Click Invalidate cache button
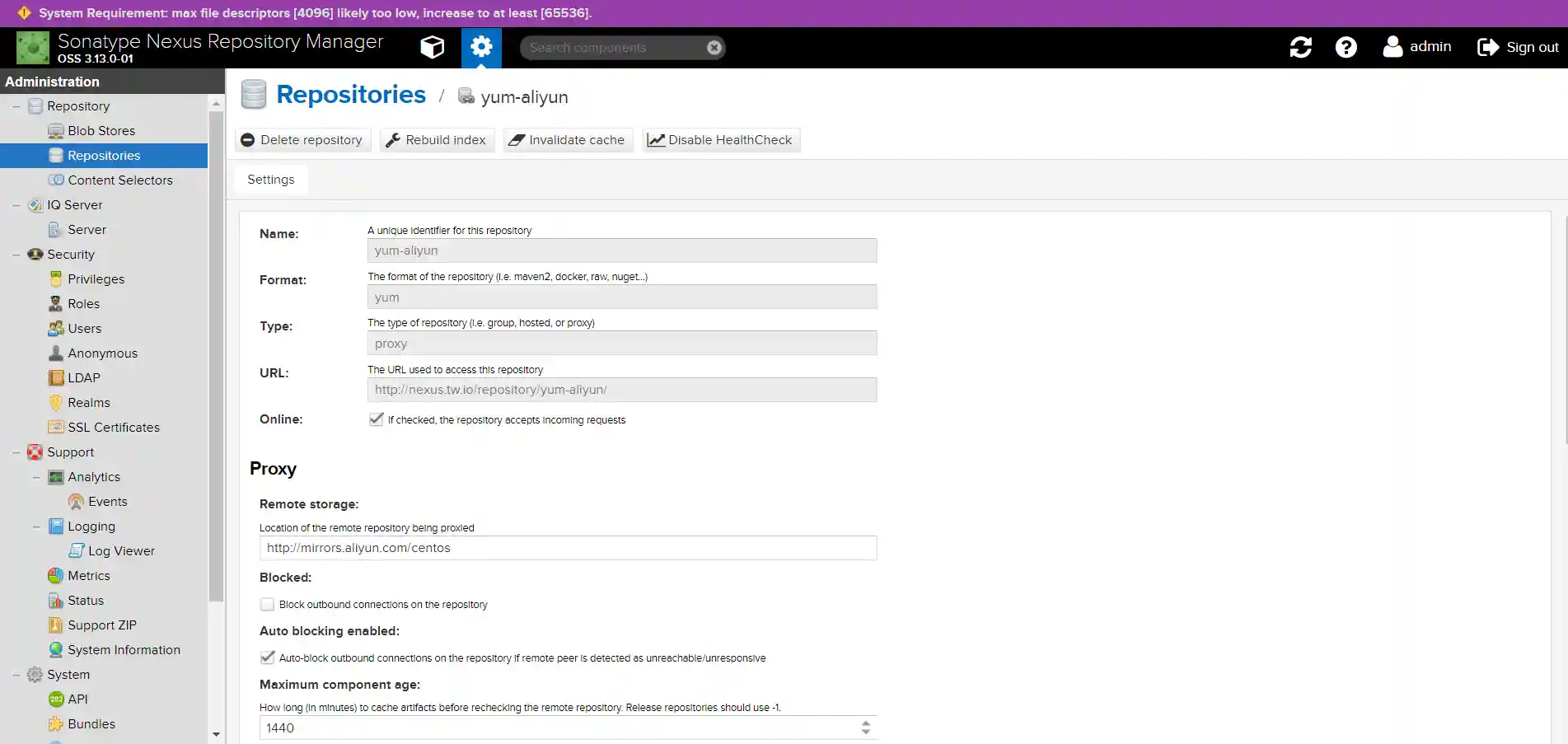1568x744 pixels. point(568,140)
